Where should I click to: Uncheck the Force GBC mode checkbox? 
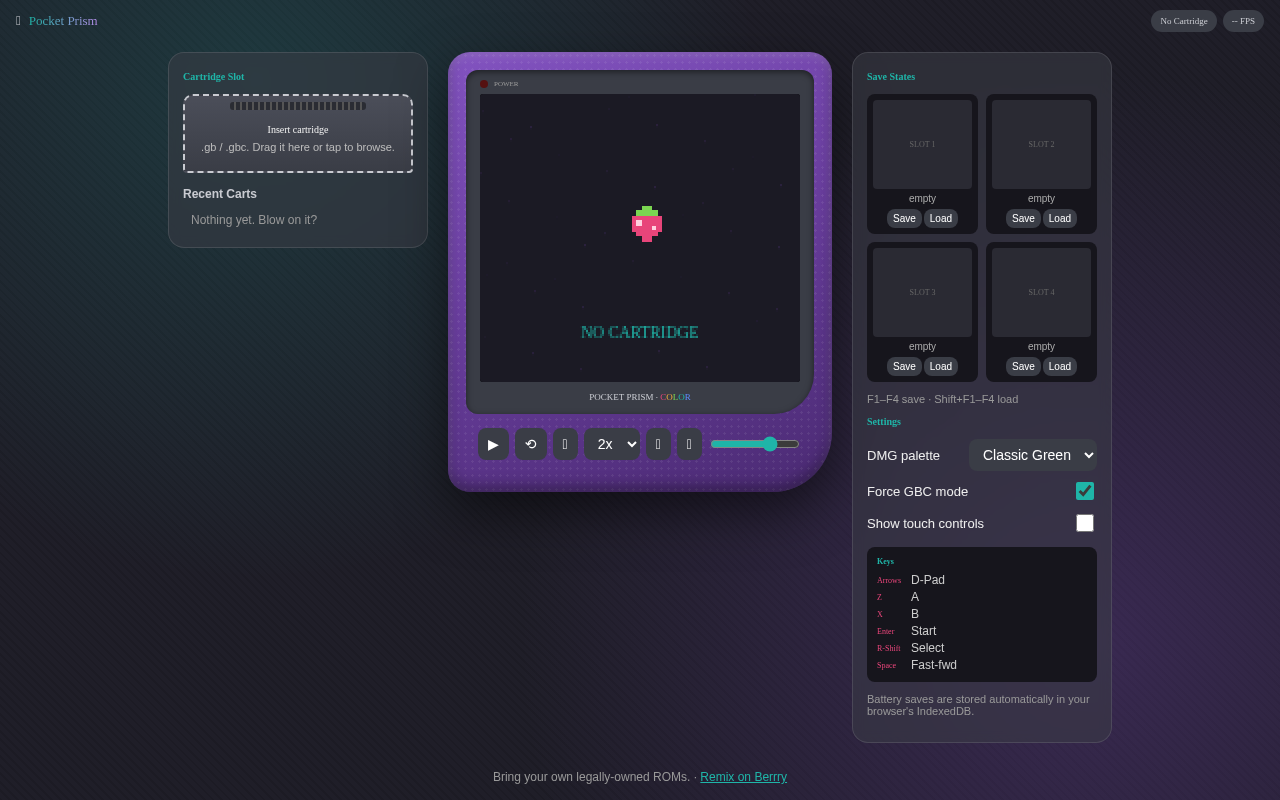coord(1085,491)
